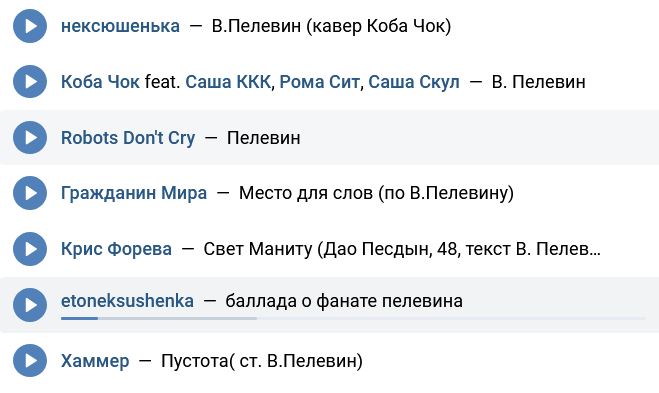Play the etoneksushenka track

tap(30, 305)
